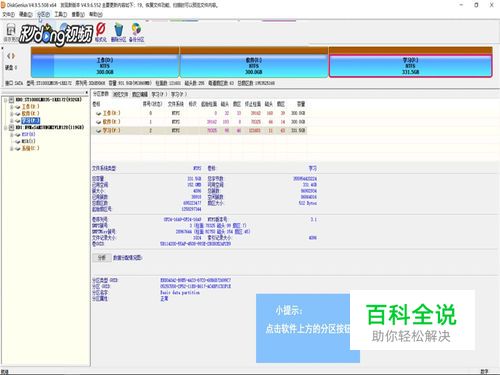Click 300.0GB capacity in 工作 row

[298, 113]
